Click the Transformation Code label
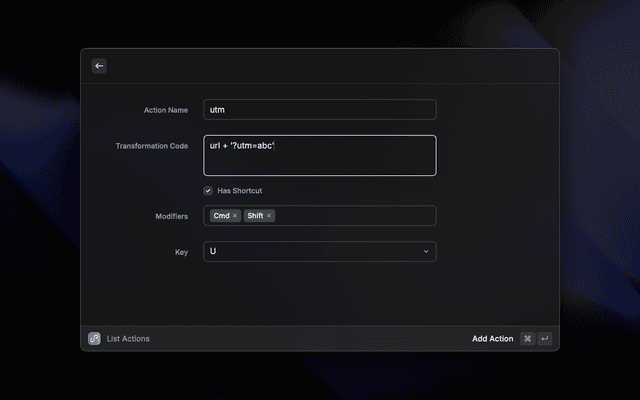Screen dimensions: 640x400 (152, 146)
